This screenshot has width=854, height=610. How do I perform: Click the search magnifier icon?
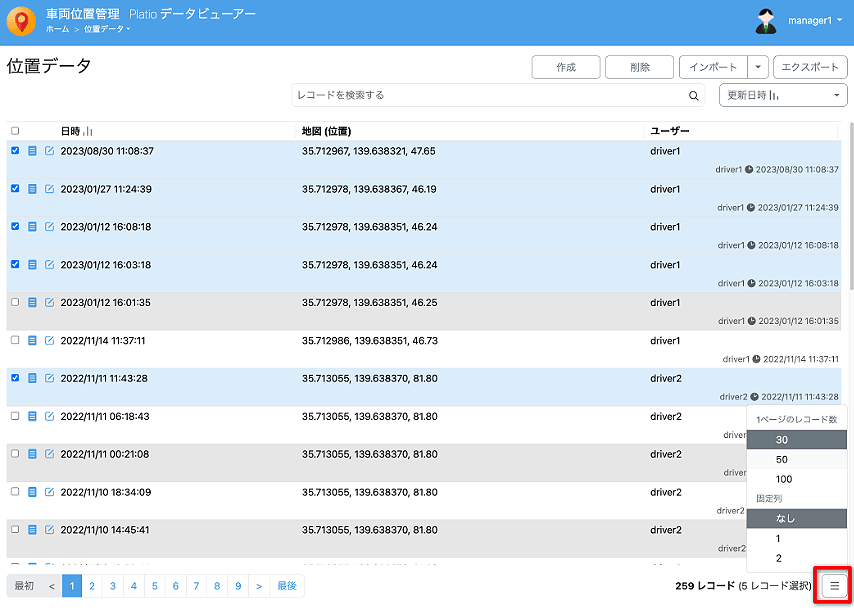click(694, 96)
